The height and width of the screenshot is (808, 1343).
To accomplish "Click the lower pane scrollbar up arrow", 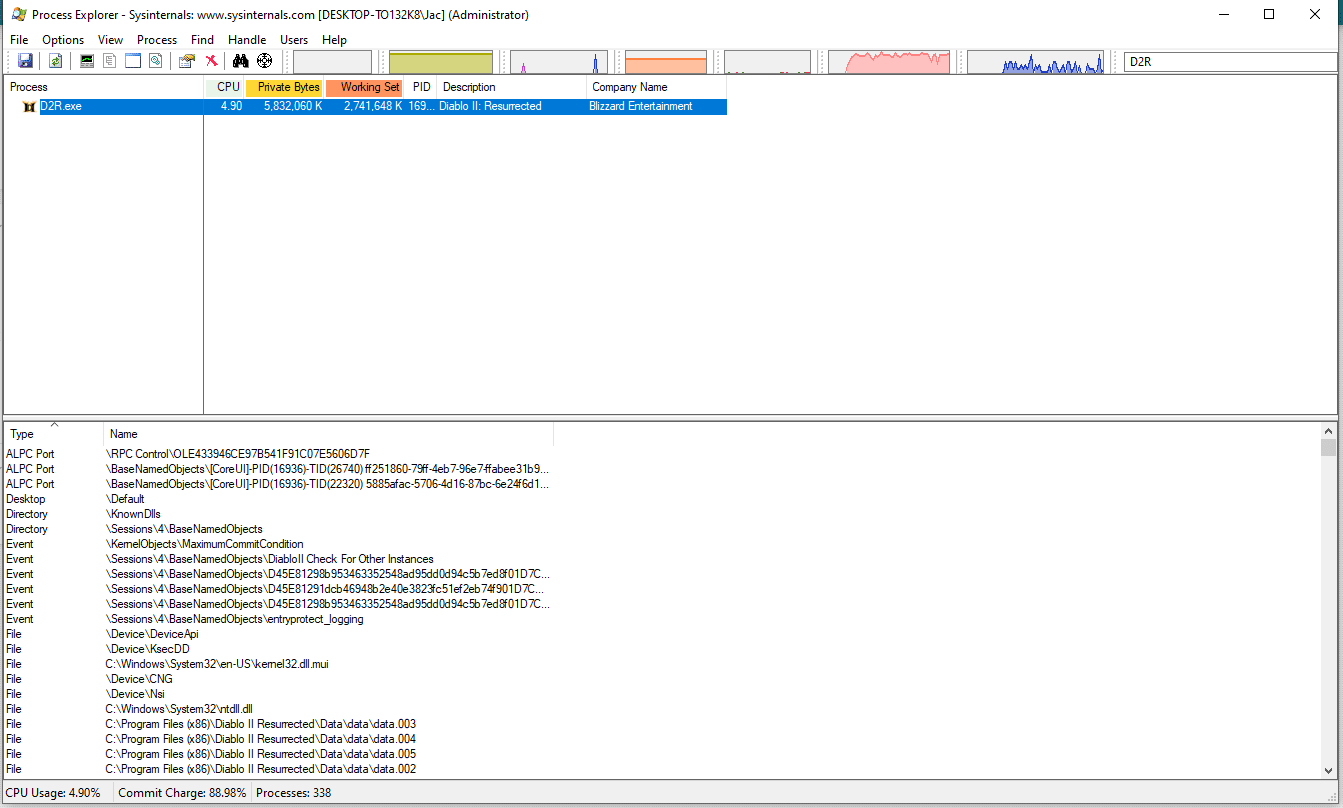I will 1328,431.
